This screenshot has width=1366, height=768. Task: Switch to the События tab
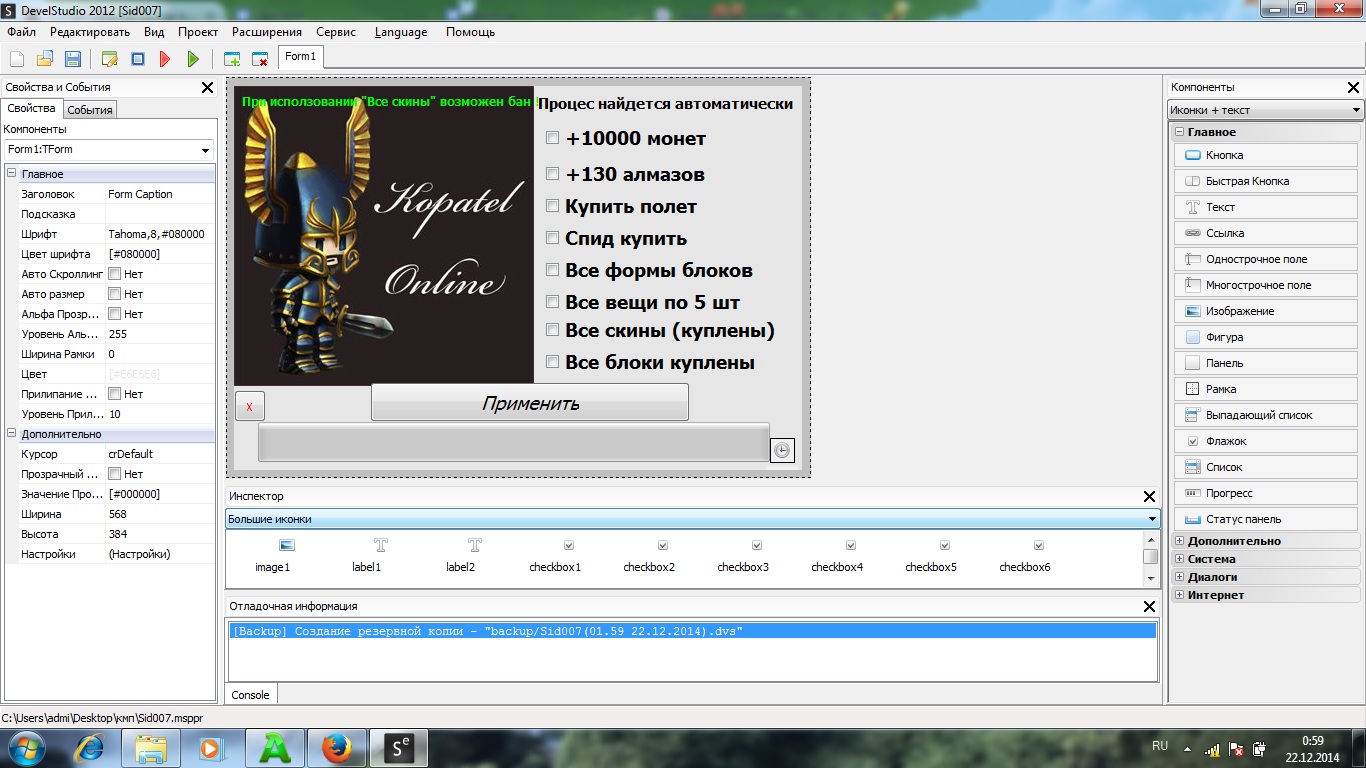pyautogui.click(x=90, y=110)
